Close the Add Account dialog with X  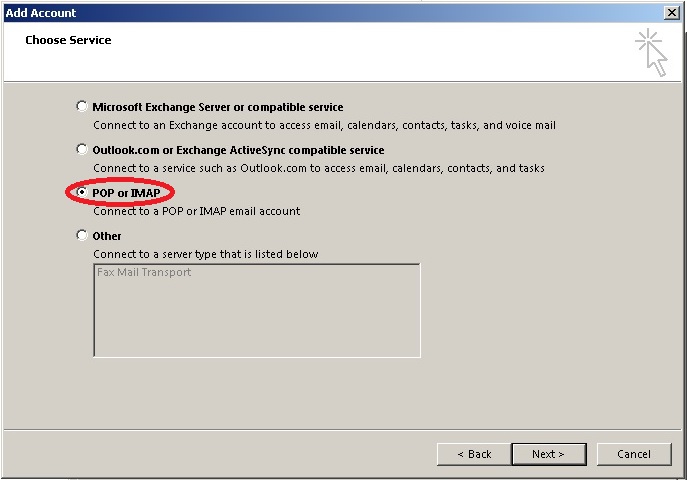click(672, 13)
